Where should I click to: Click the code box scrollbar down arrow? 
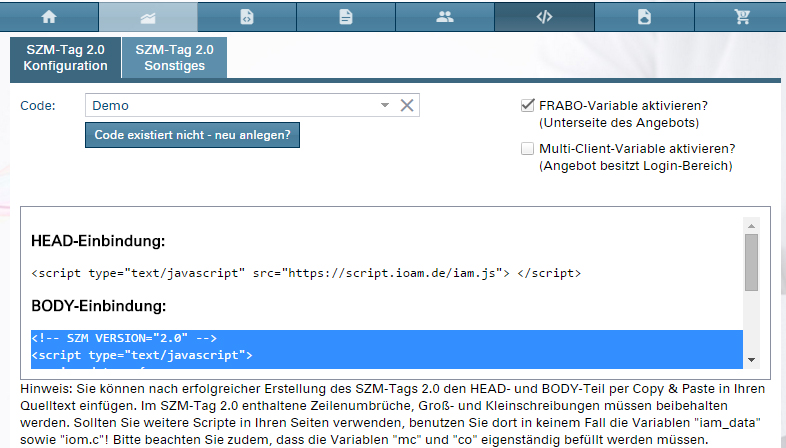point(751,360)
